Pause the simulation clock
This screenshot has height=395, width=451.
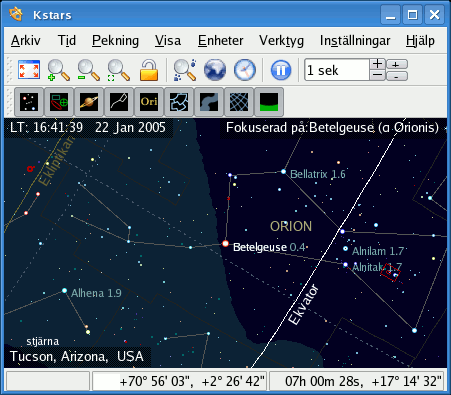281,70
